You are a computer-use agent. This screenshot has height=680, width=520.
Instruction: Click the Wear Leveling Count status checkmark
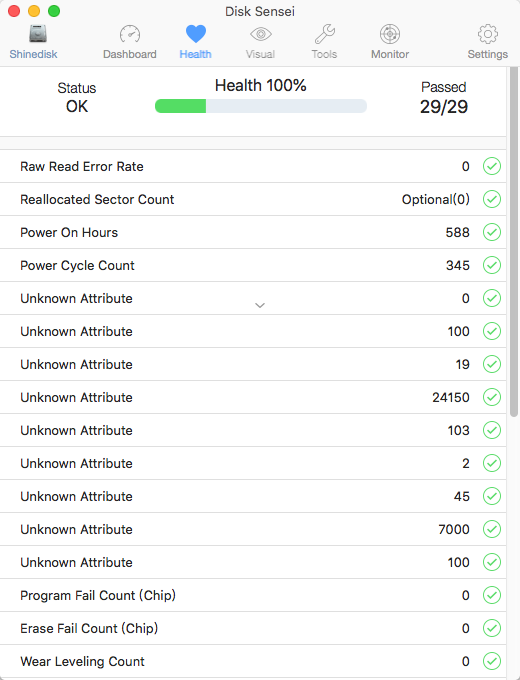pyautogui.click(x=492, y=661)
